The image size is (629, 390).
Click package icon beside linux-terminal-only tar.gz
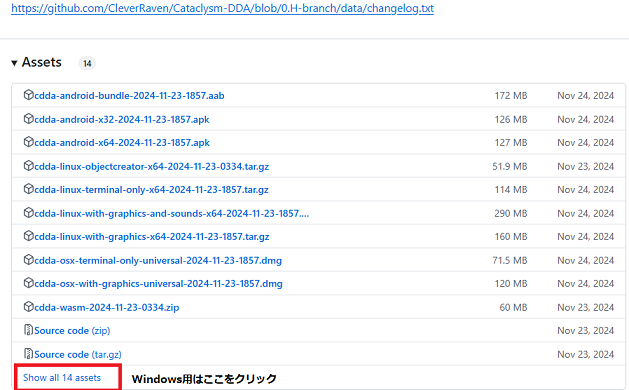coord(28,189)
